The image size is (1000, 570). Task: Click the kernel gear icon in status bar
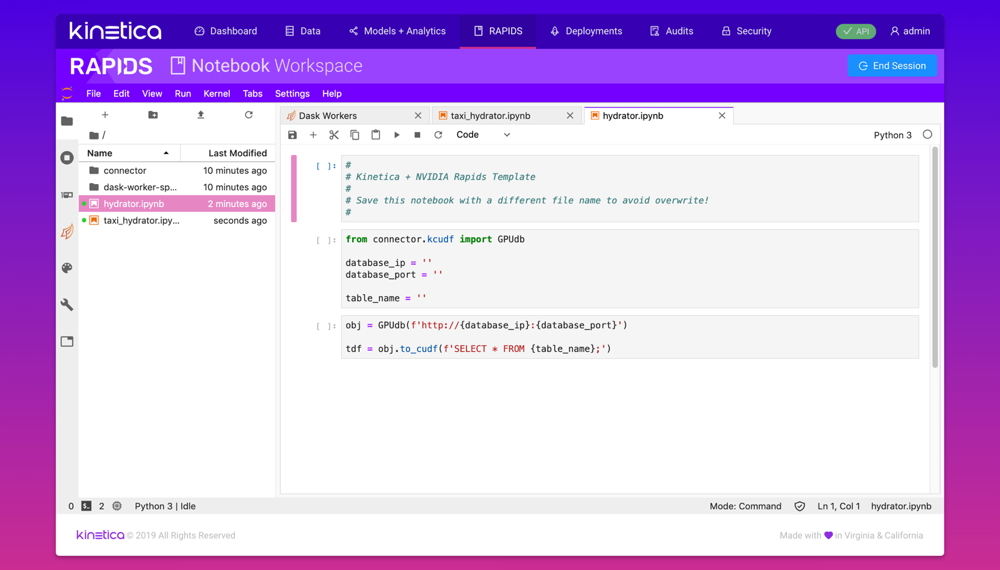(117, 506)
